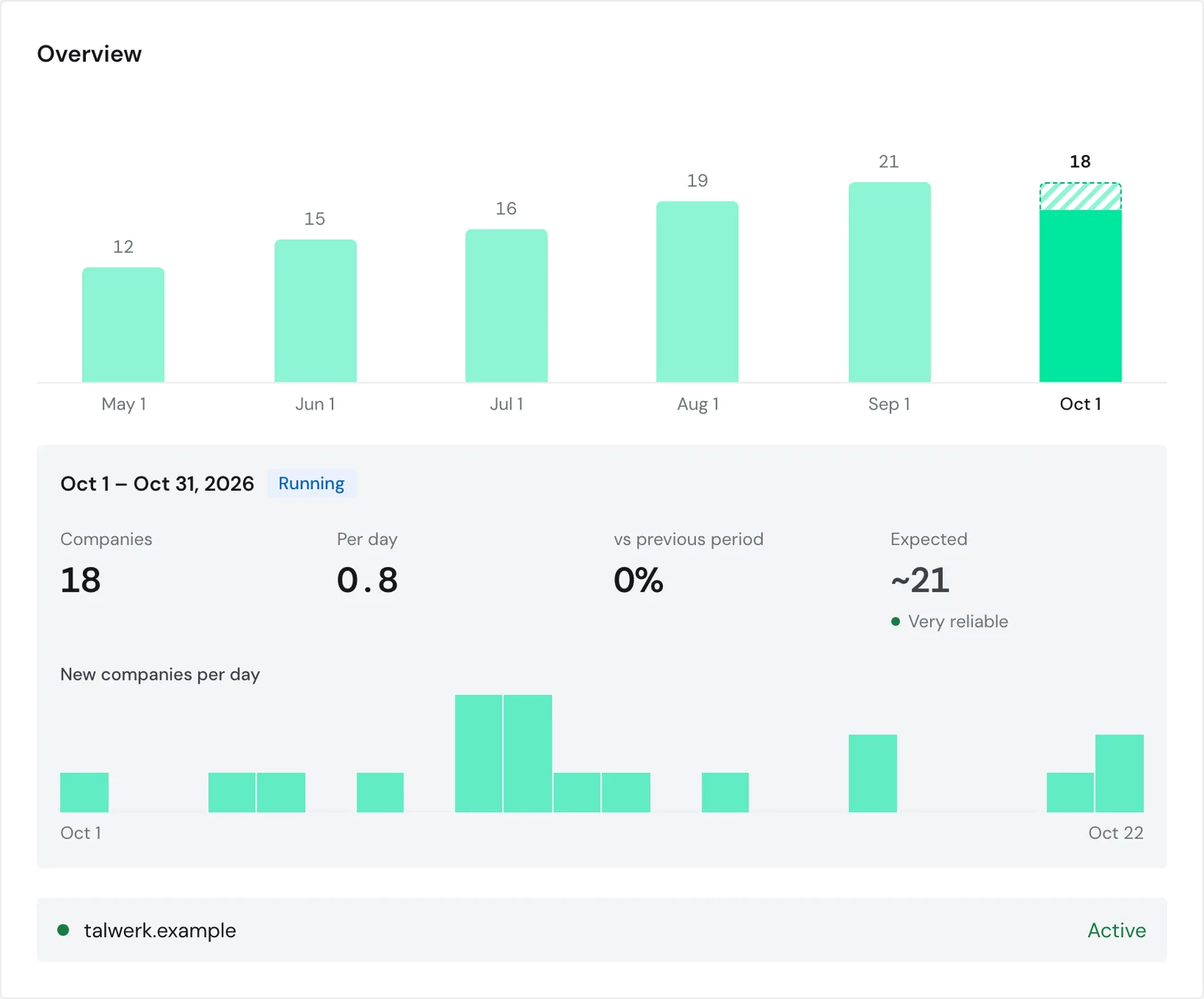Image resolution: width=1204 pixels, height=999 pixels.
Task: Click the Per day value 0.8
Action: point(367,580)
